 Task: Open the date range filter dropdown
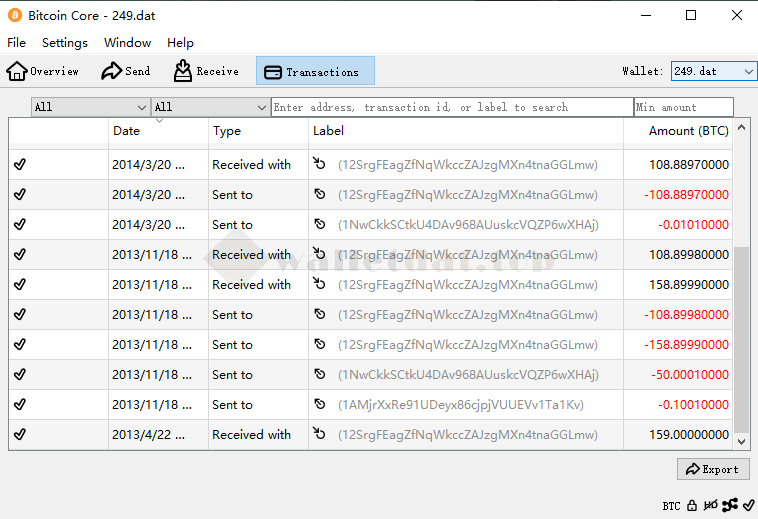[90, 107]
